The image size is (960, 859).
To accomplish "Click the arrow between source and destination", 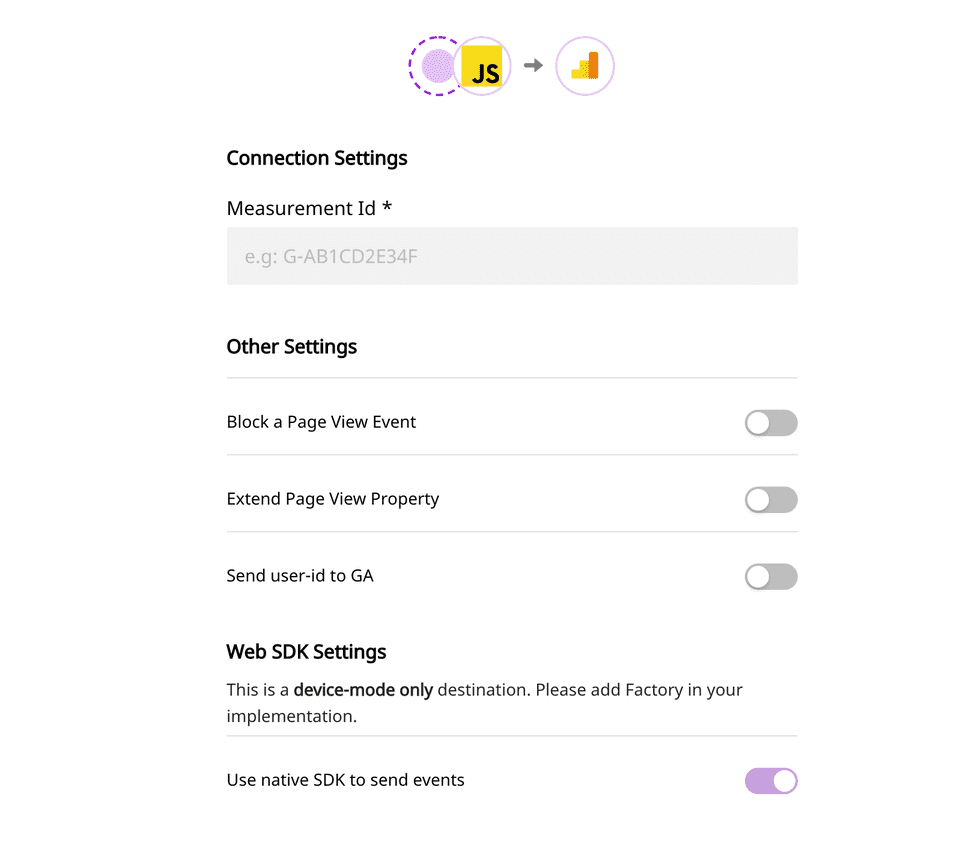I will pos(534,66).
